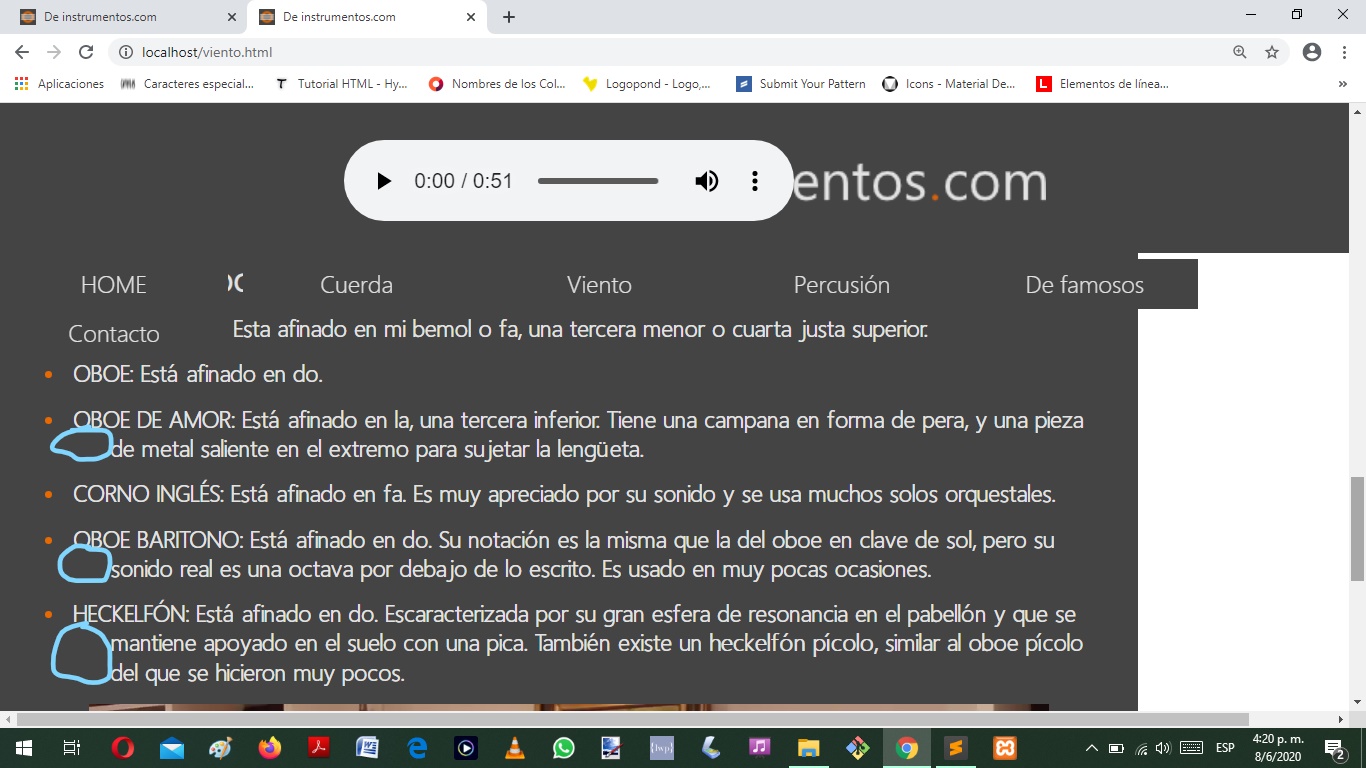Go back to previous page
1366x768 pixels.
tap(22, 52)
